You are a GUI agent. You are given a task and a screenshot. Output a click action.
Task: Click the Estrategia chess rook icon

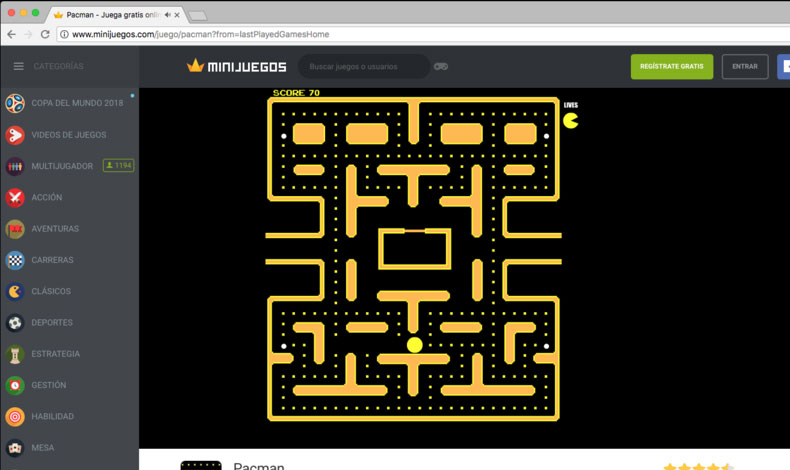tap(15, 354)
